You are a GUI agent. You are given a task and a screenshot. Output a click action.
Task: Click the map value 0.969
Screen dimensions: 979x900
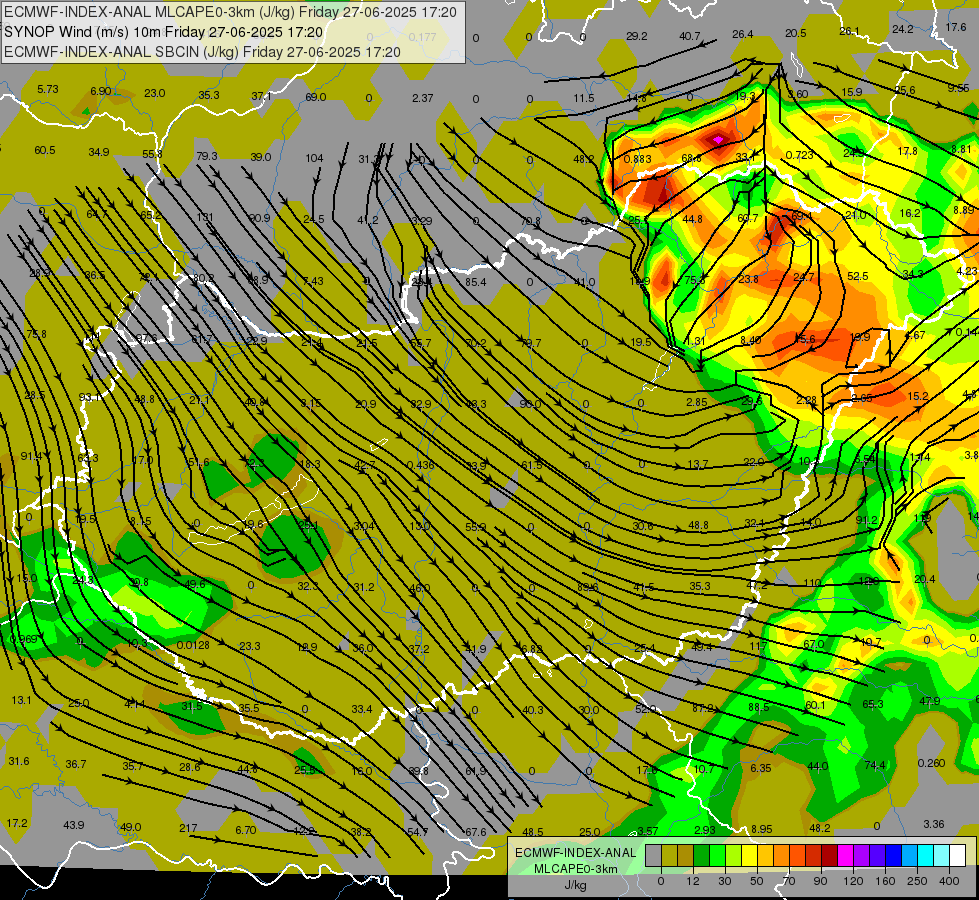[x=23, y=640]
